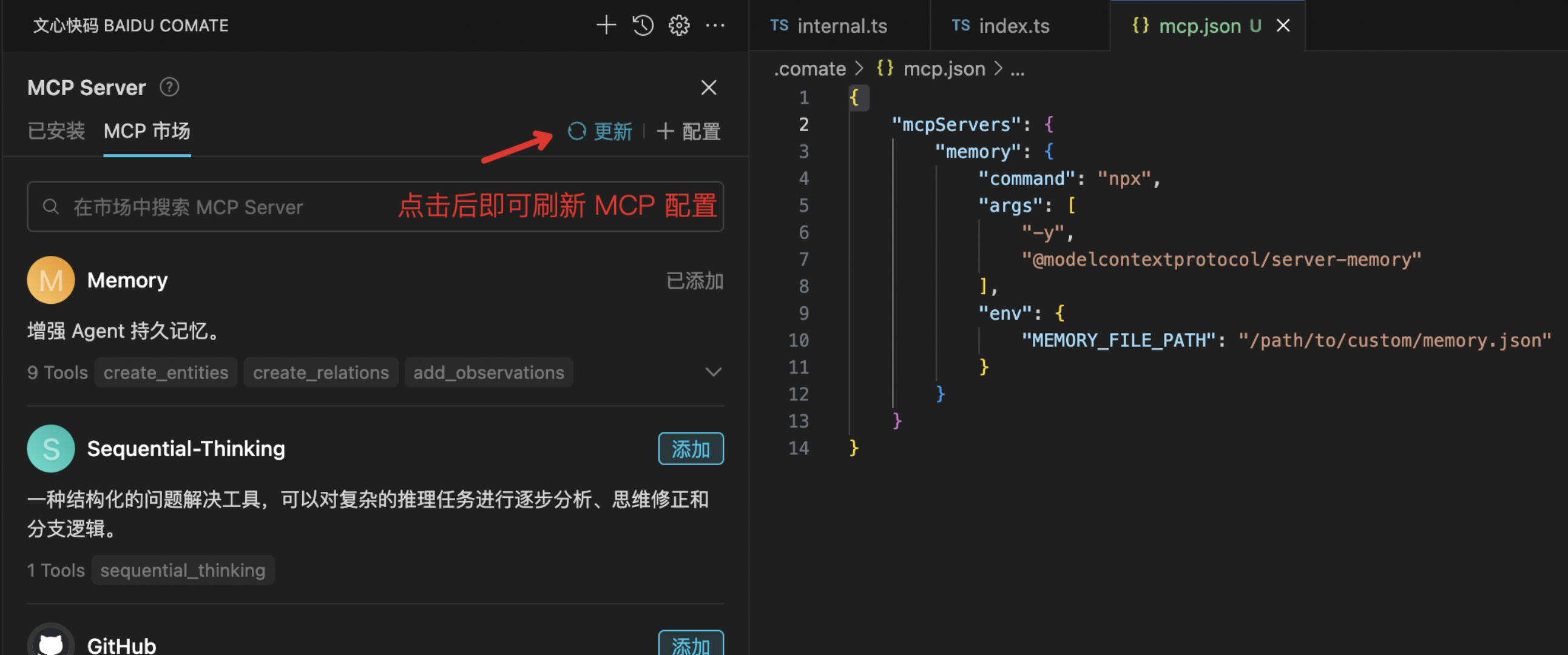This screenshot has height=655, width=1568.
Task: Click the search magnifier icon
Action: coord(51,207)
